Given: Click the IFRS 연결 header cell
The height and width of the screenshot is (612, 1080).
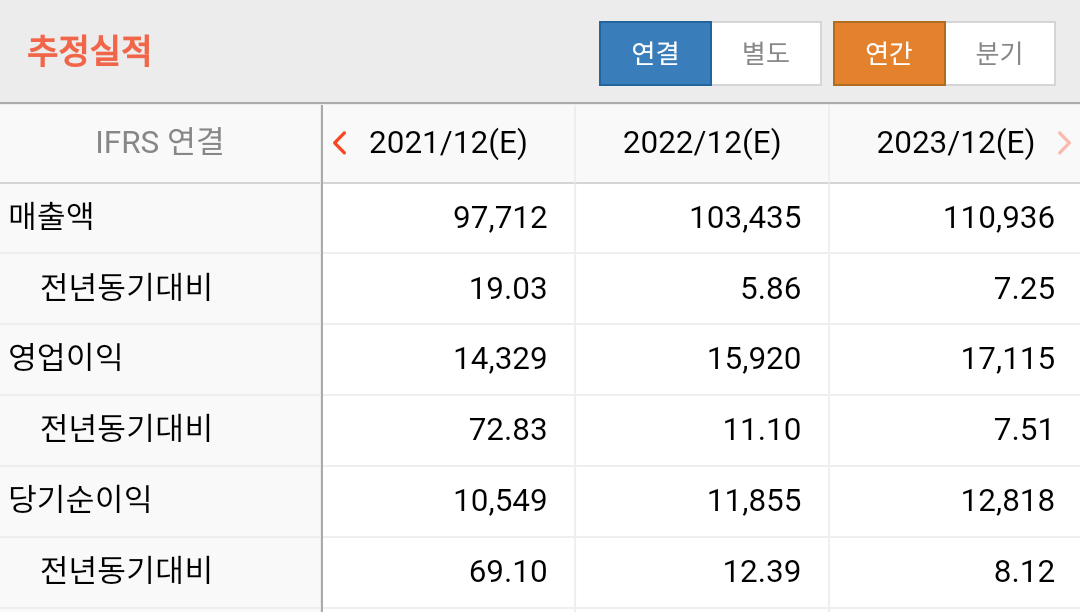Looking at the screenshot, I should tap(160, 143).
